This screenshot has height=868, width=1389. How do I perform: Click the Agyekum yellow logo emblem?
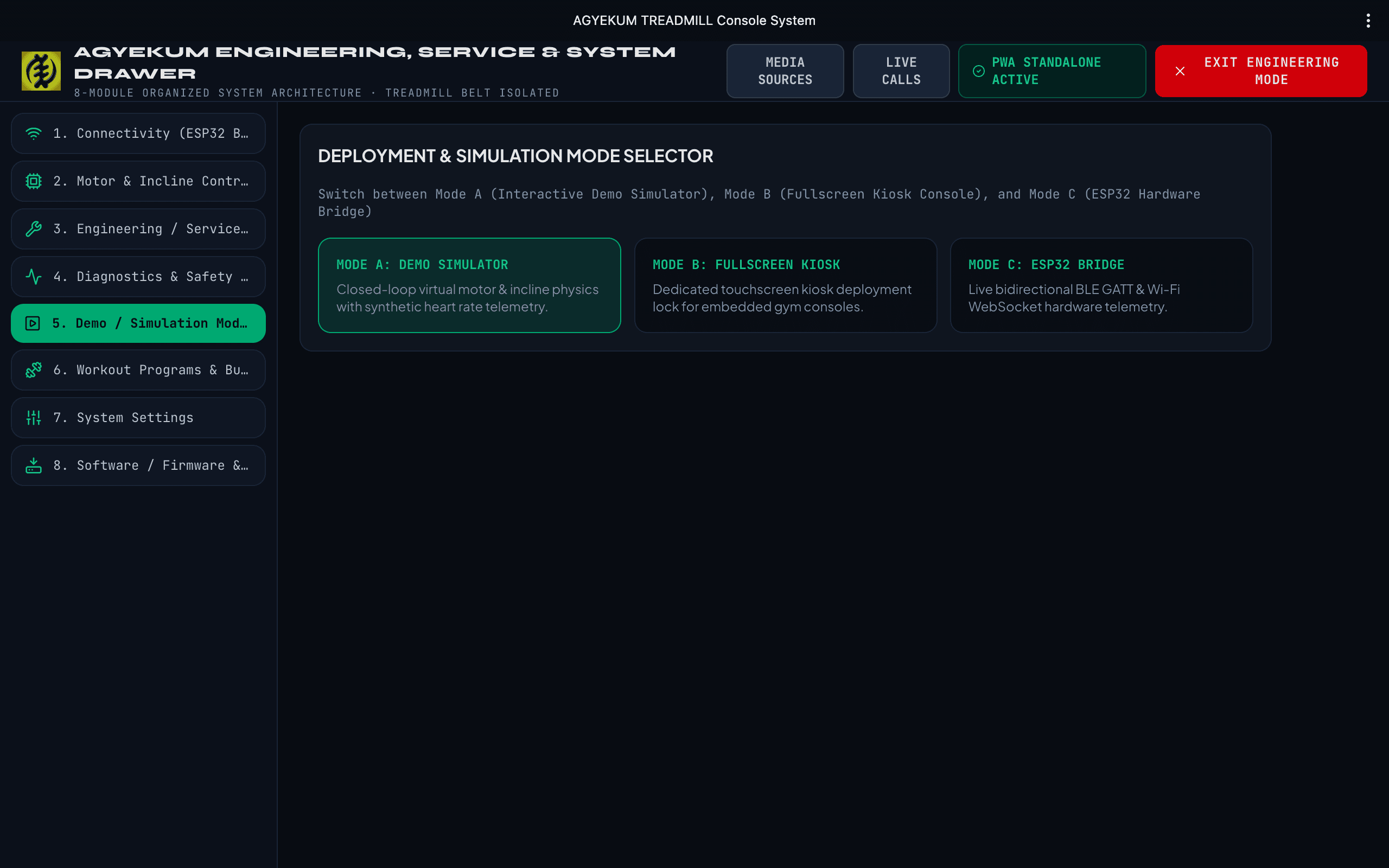[x=41, y=71]
